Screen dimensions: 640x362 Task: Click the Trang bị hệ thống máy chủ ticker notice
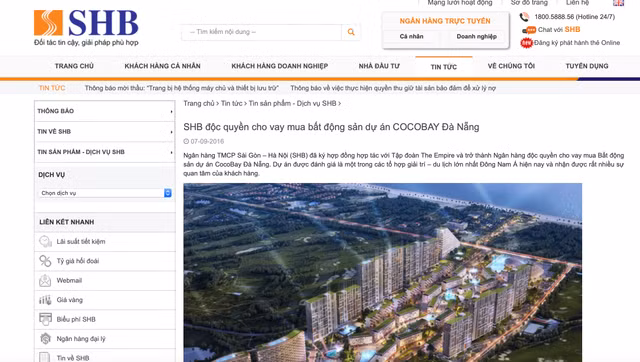[x=182, y=88]
